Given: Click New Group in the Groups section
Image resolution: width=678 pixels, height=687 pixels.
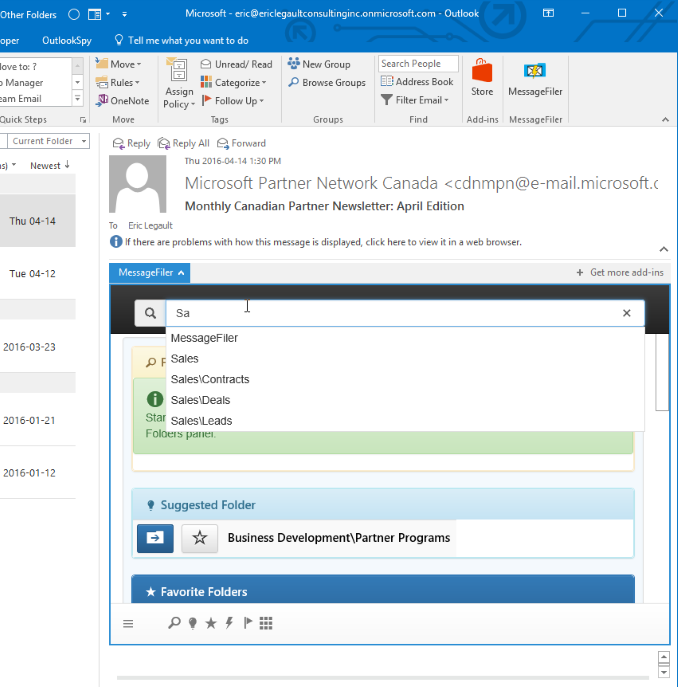Looking at the screenshot, I should pos(319,64).
